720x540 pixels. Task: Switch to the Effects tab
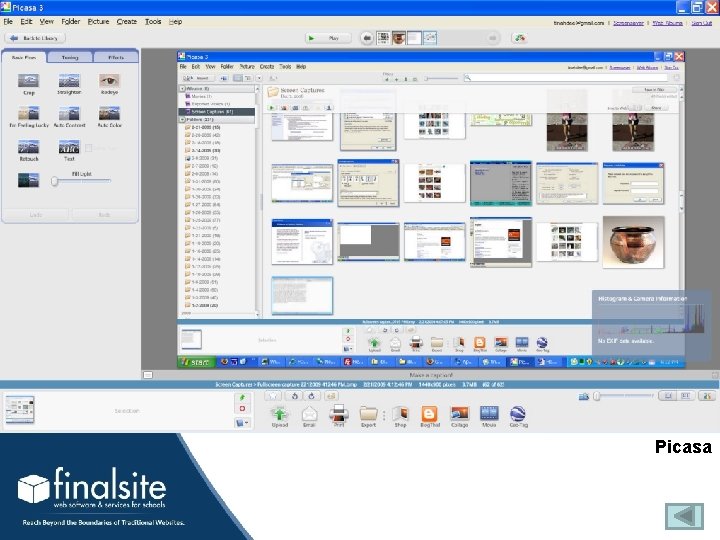pos(116,57)
